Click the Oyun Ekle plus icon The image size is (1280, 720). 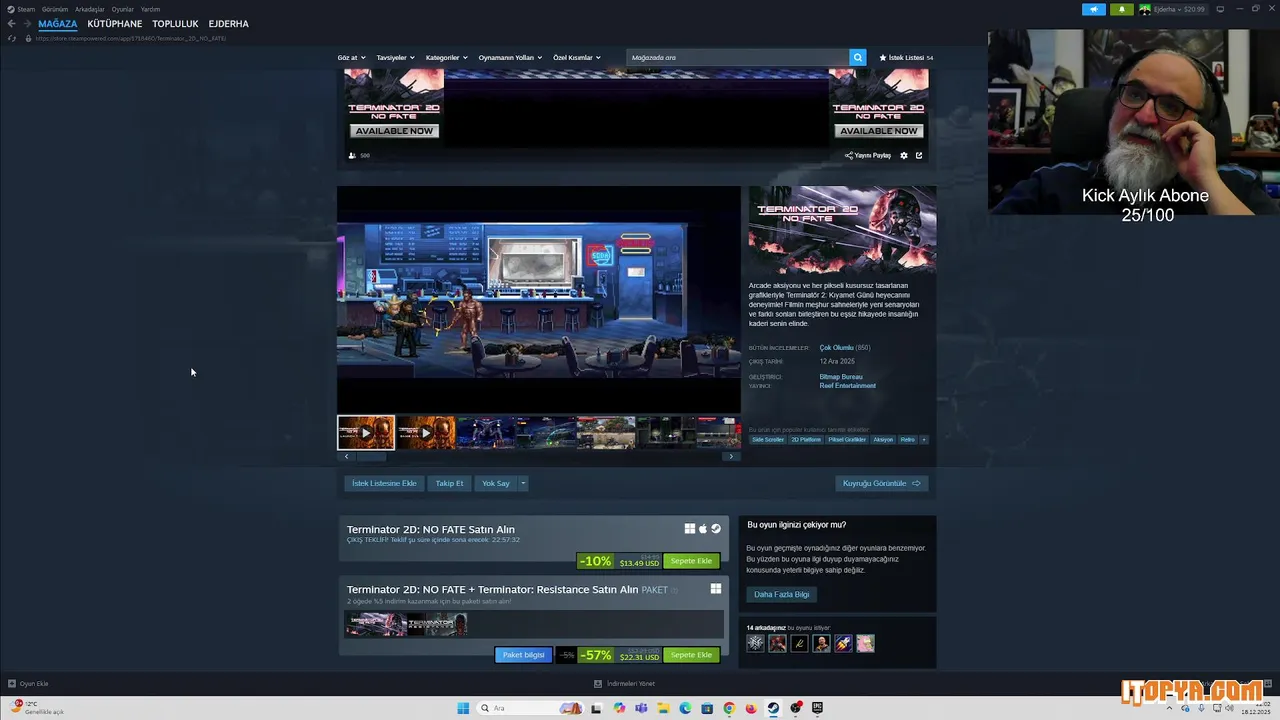12,684
